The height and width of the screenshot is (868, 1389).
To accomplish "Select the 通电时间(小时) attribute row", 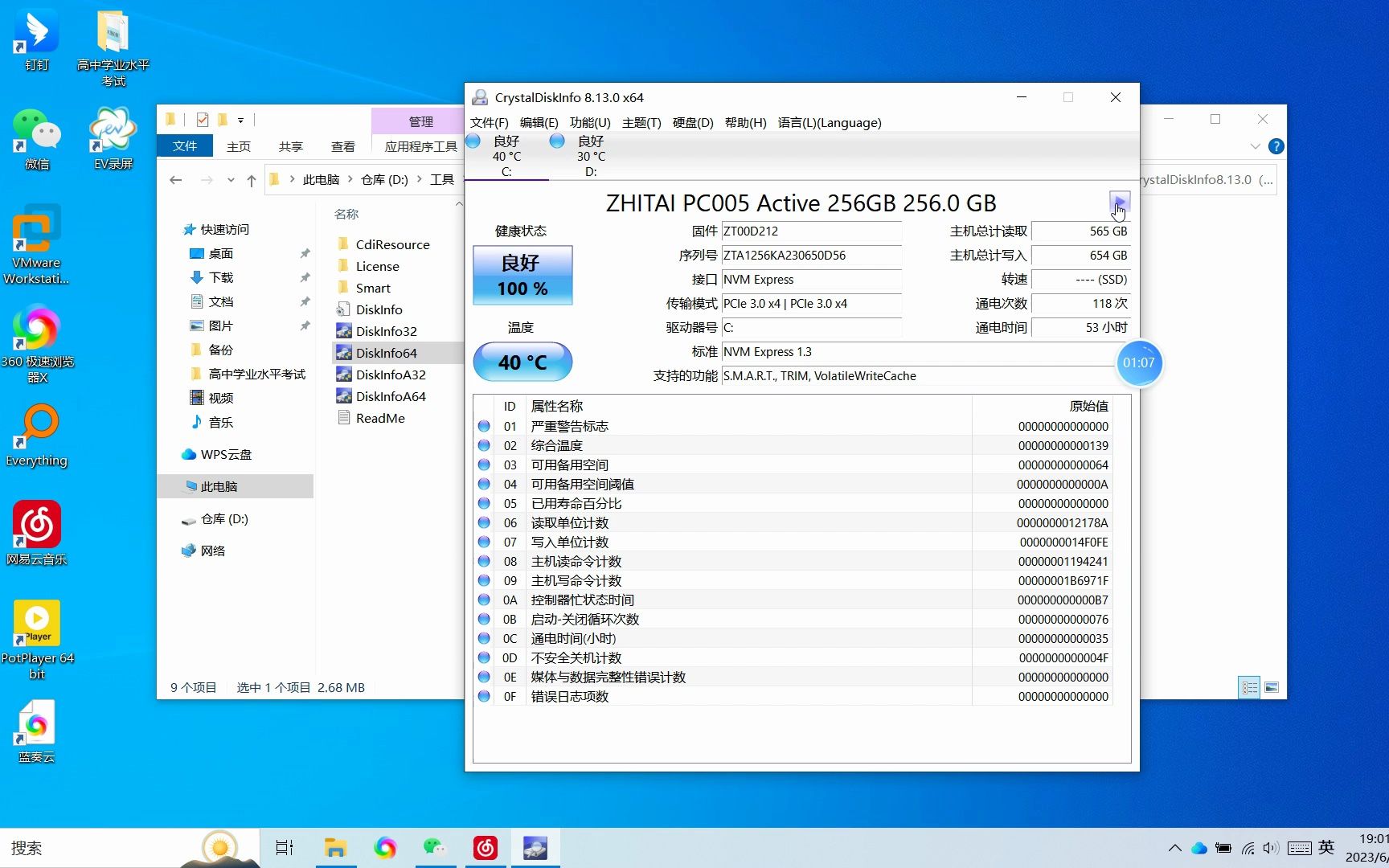I will pos(793,638).
